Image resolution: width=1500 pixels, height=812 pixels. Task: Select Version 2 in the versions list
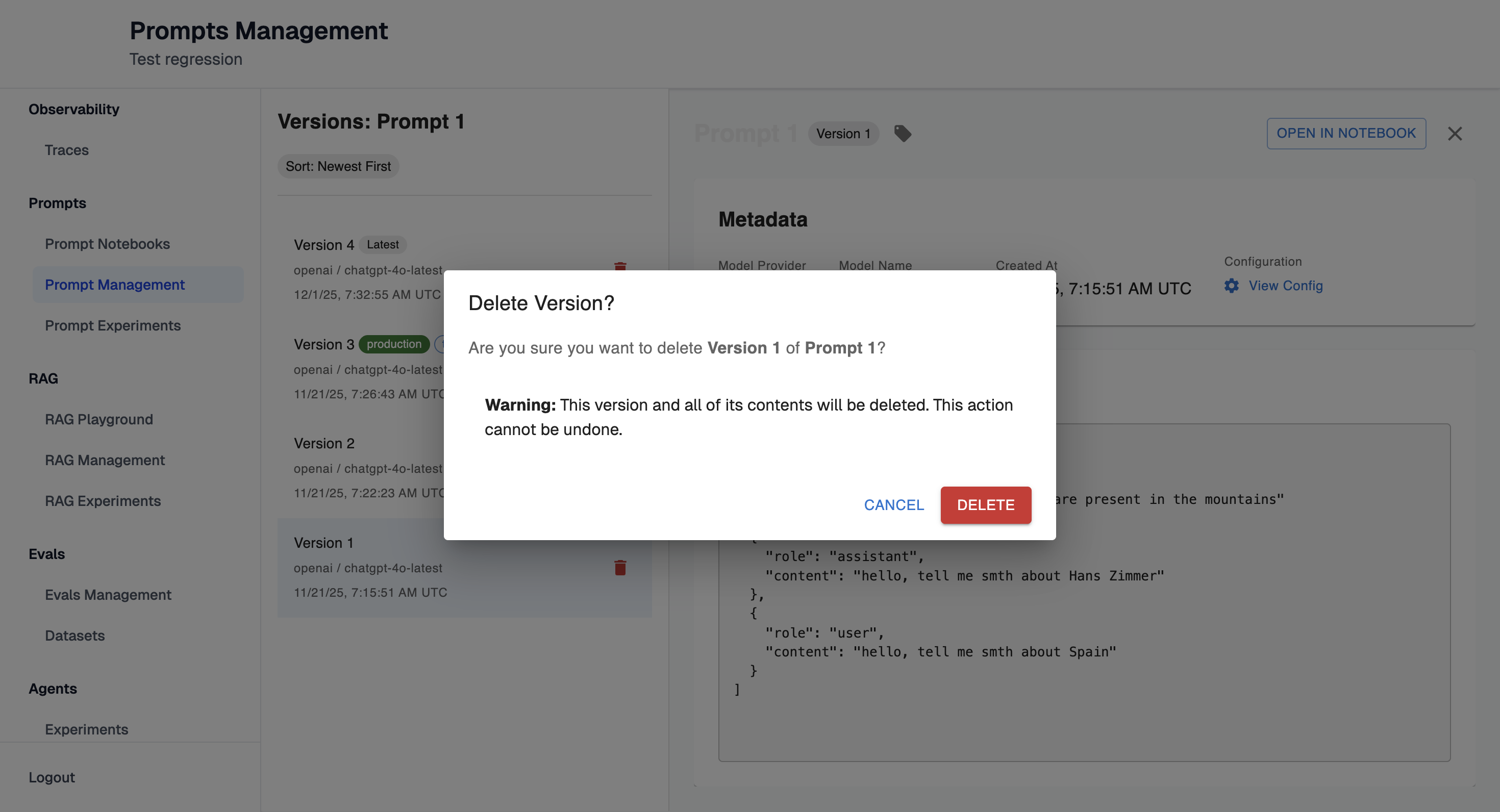pos(324,444)
